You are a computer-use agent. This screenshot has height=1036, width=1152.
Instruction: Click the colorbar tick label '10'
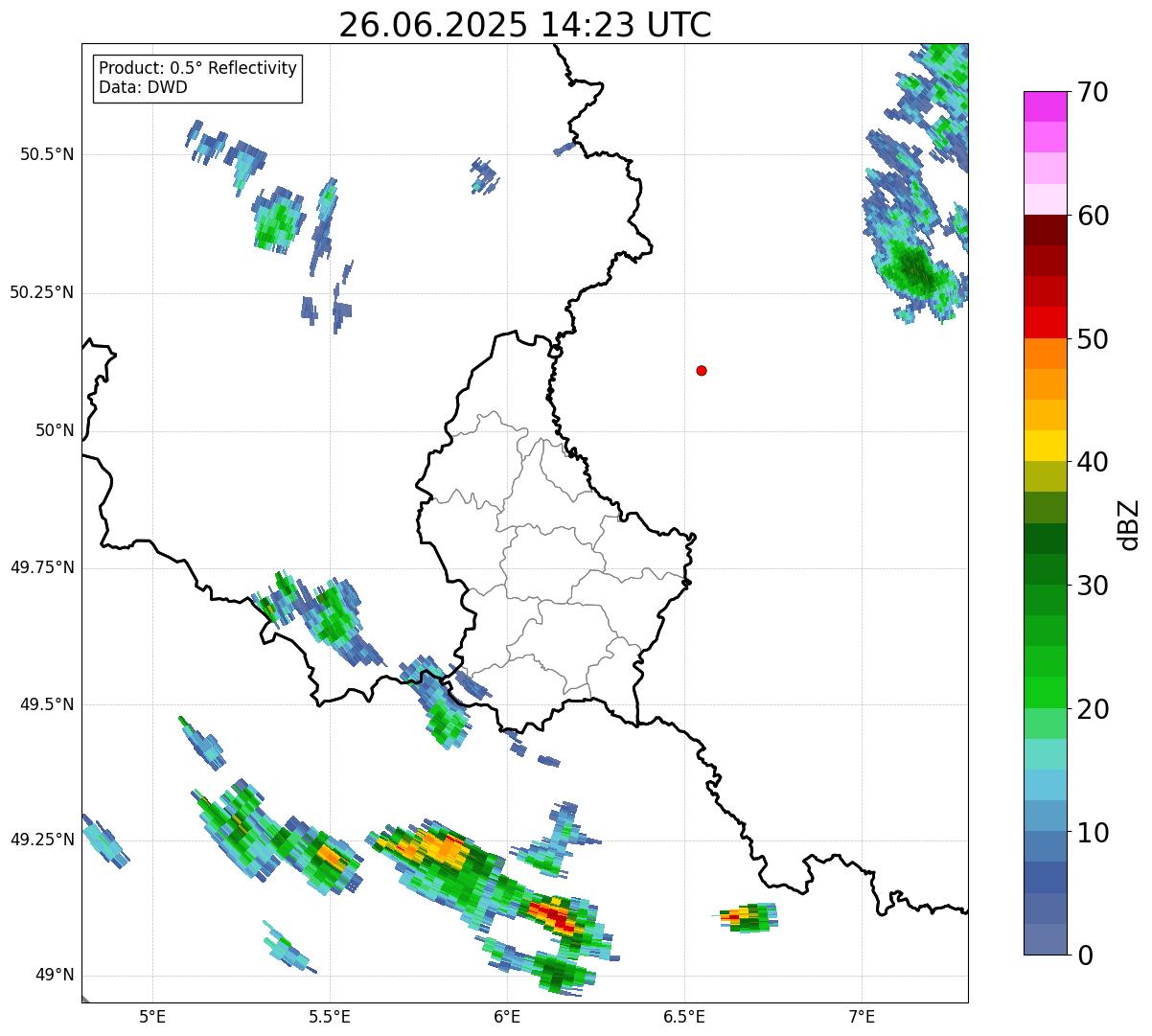tap(1093, 833)
